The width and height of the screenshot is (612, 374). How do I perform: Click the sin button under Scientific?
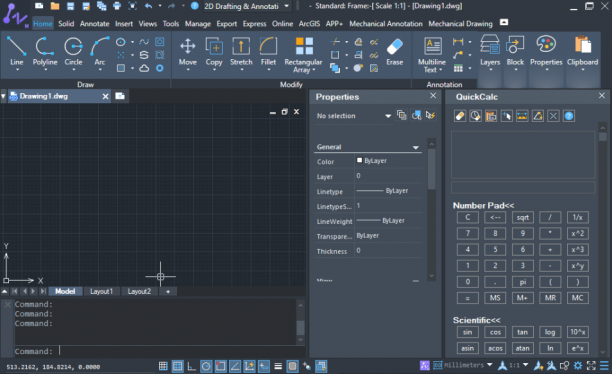pos(468,332)
